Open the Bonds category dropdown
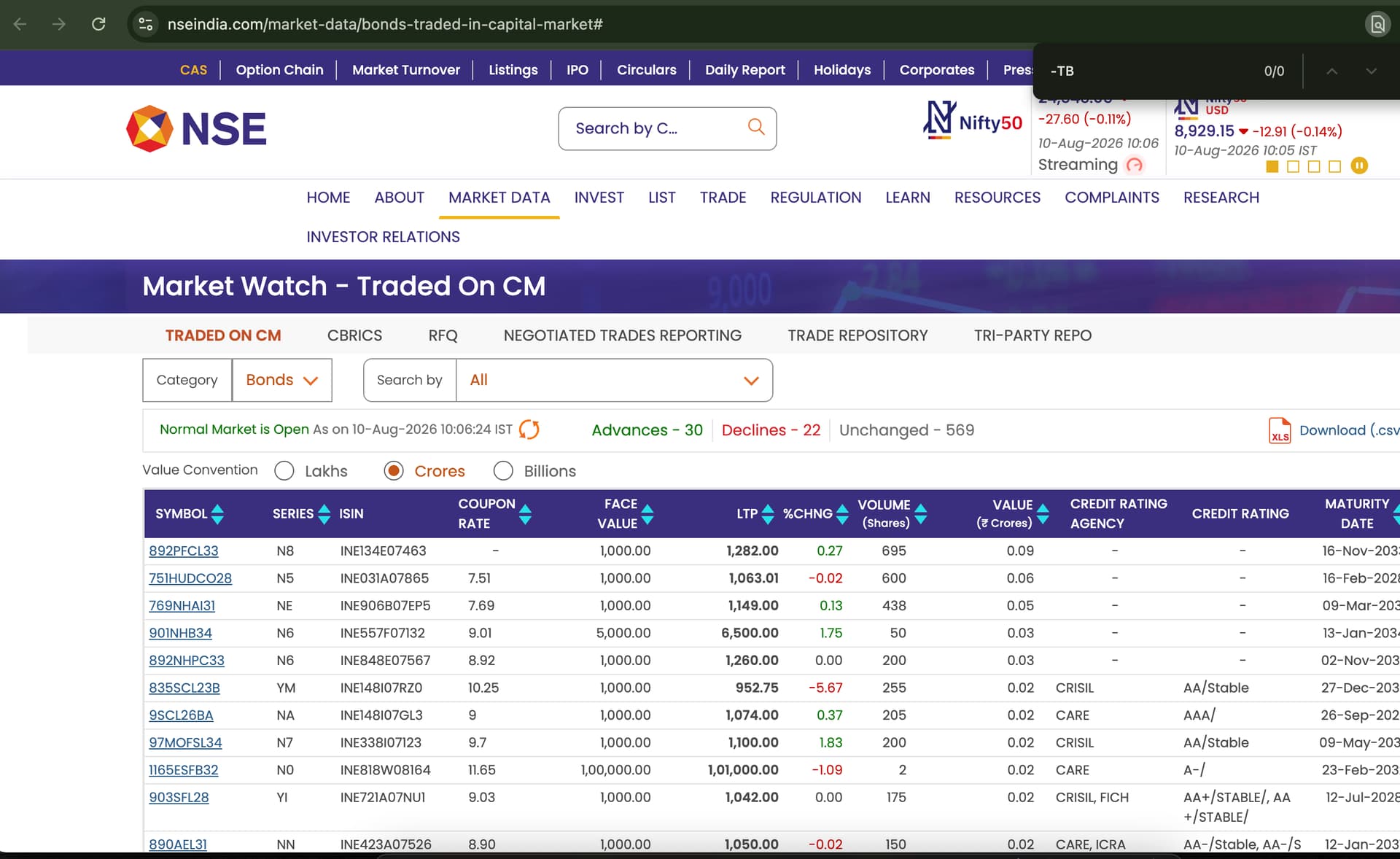Screen dimensions: 1400x859 [x=282, y=380]
